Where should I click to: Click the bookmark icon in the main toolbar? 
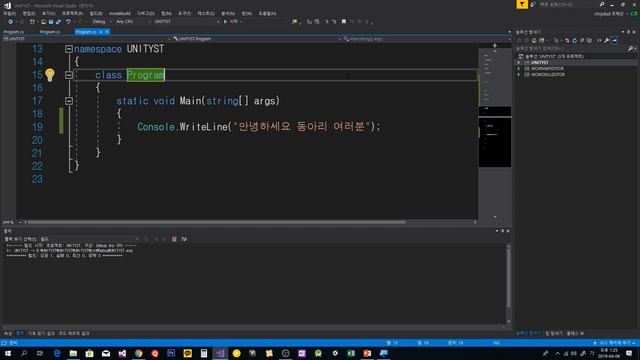click(x=344, y=22)
